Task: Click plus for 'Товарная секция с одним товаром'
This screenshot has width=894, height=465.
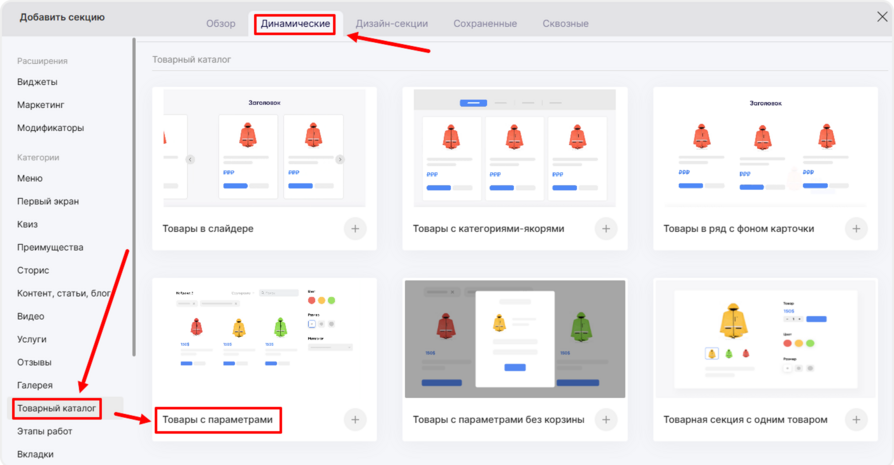Action: pyautogui.click(x=855, y=420)
